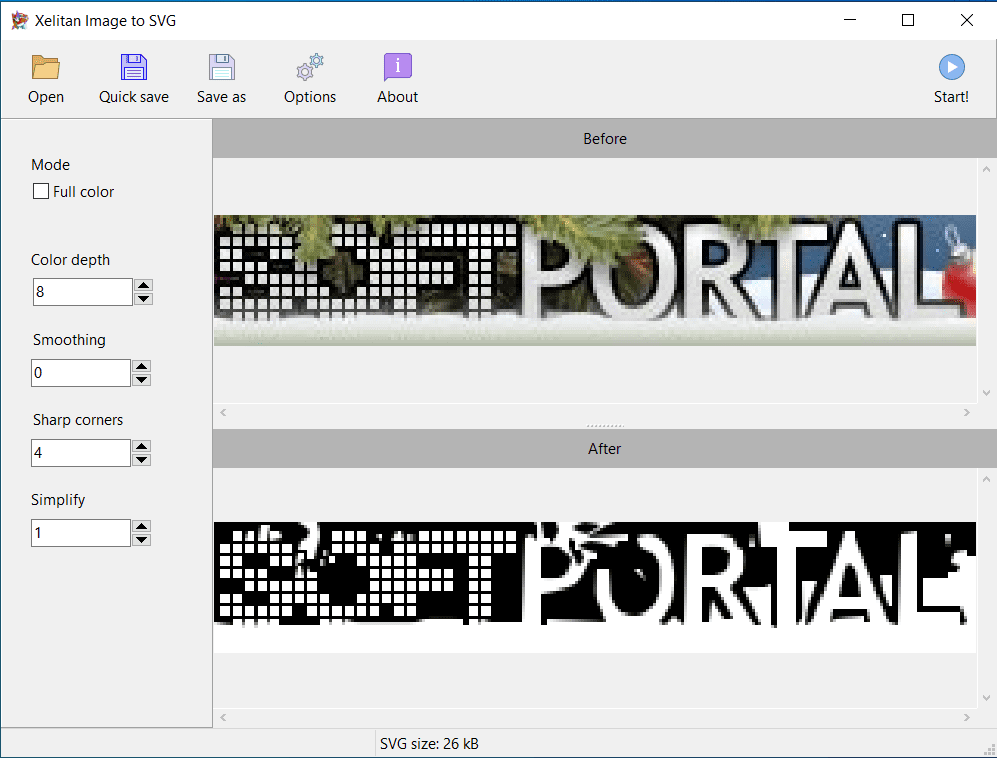Decrease Smoothing with down arrow

click(142, 380)
